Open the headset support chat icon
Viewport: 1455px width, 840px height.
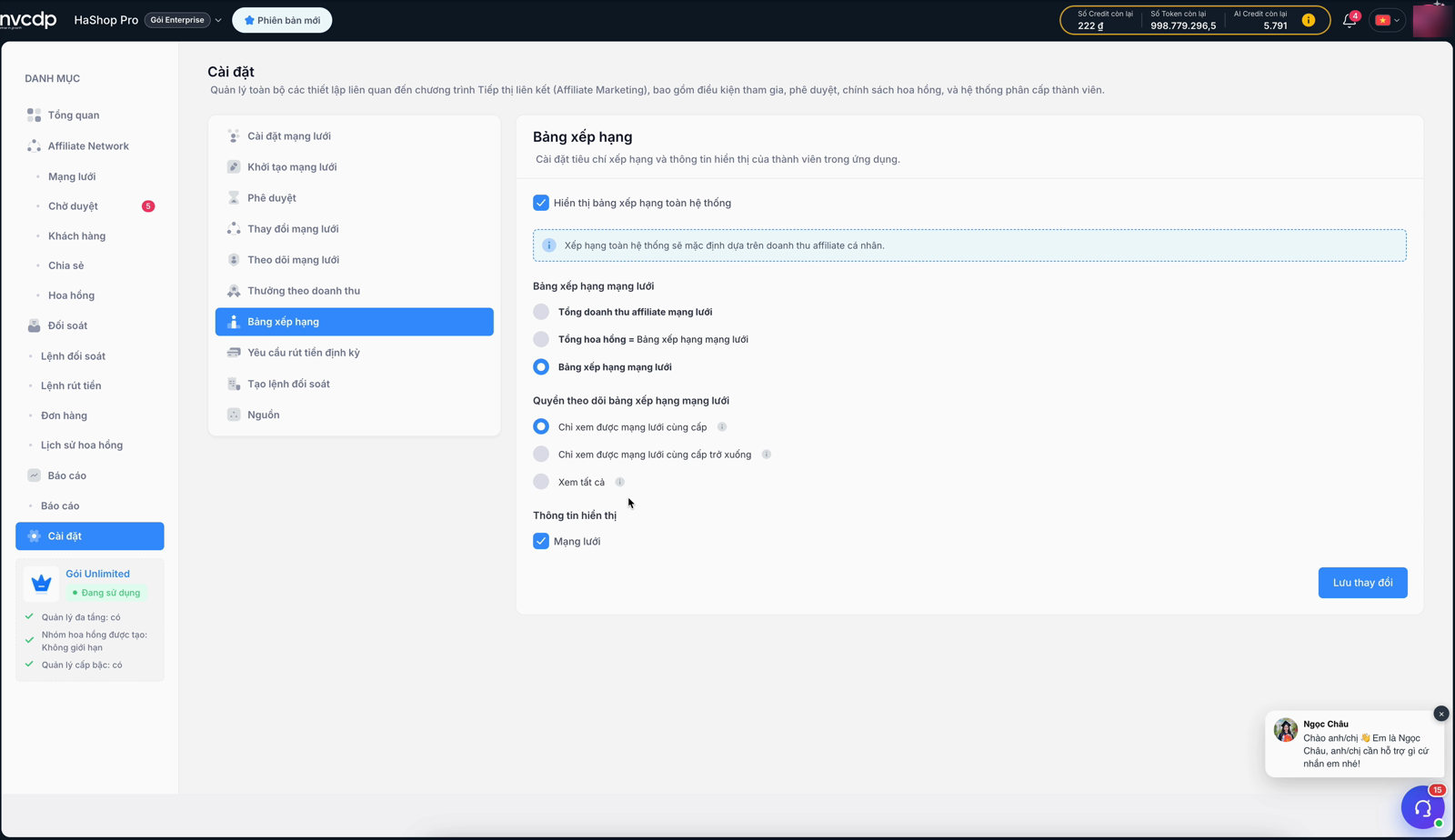coord(1423,807)
